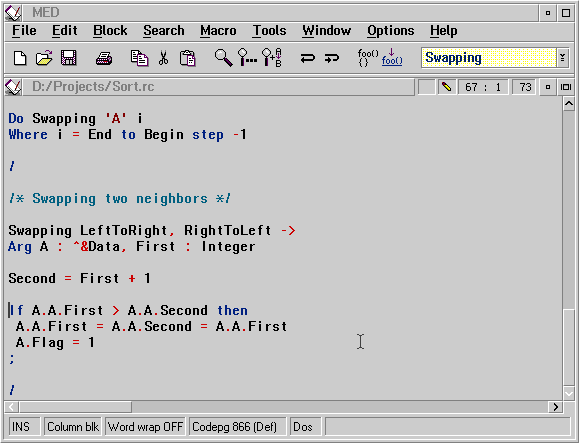Toggle Word wrap OFF status field
The image size is (579, 443).
(145, 427)
